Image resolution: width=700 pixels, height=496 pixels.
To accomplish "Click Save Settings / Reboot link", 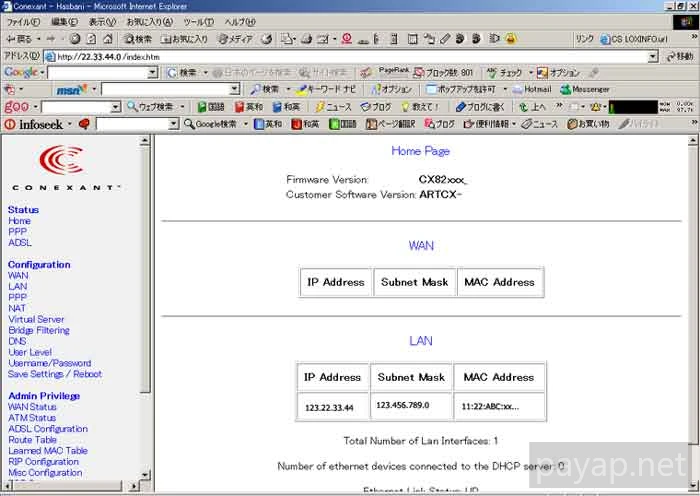I will (55, 374).
